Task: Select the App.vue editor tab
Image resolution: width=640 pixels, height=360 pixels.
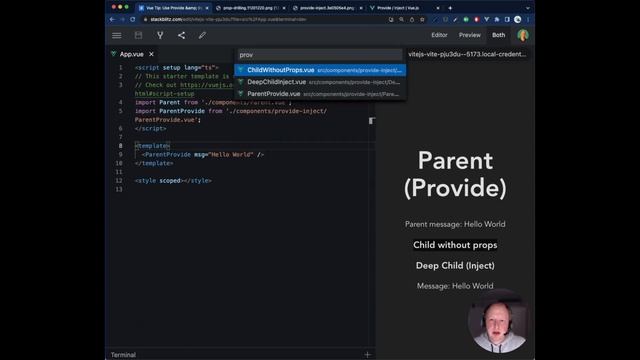Action: [131, 54]
